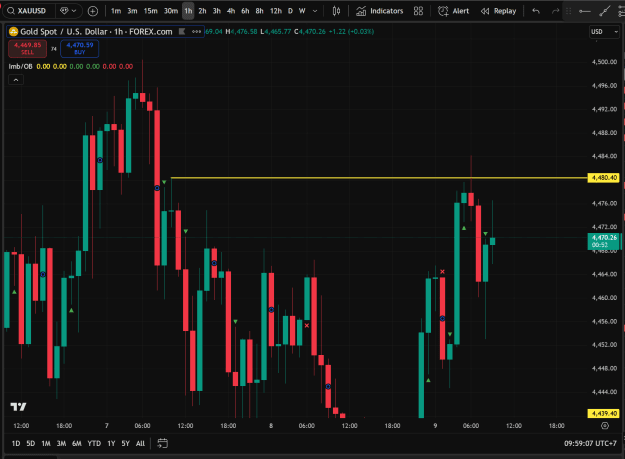This screenshot has height=459, width=625.
Task: Create an Alert
Action: click(454, 11)
